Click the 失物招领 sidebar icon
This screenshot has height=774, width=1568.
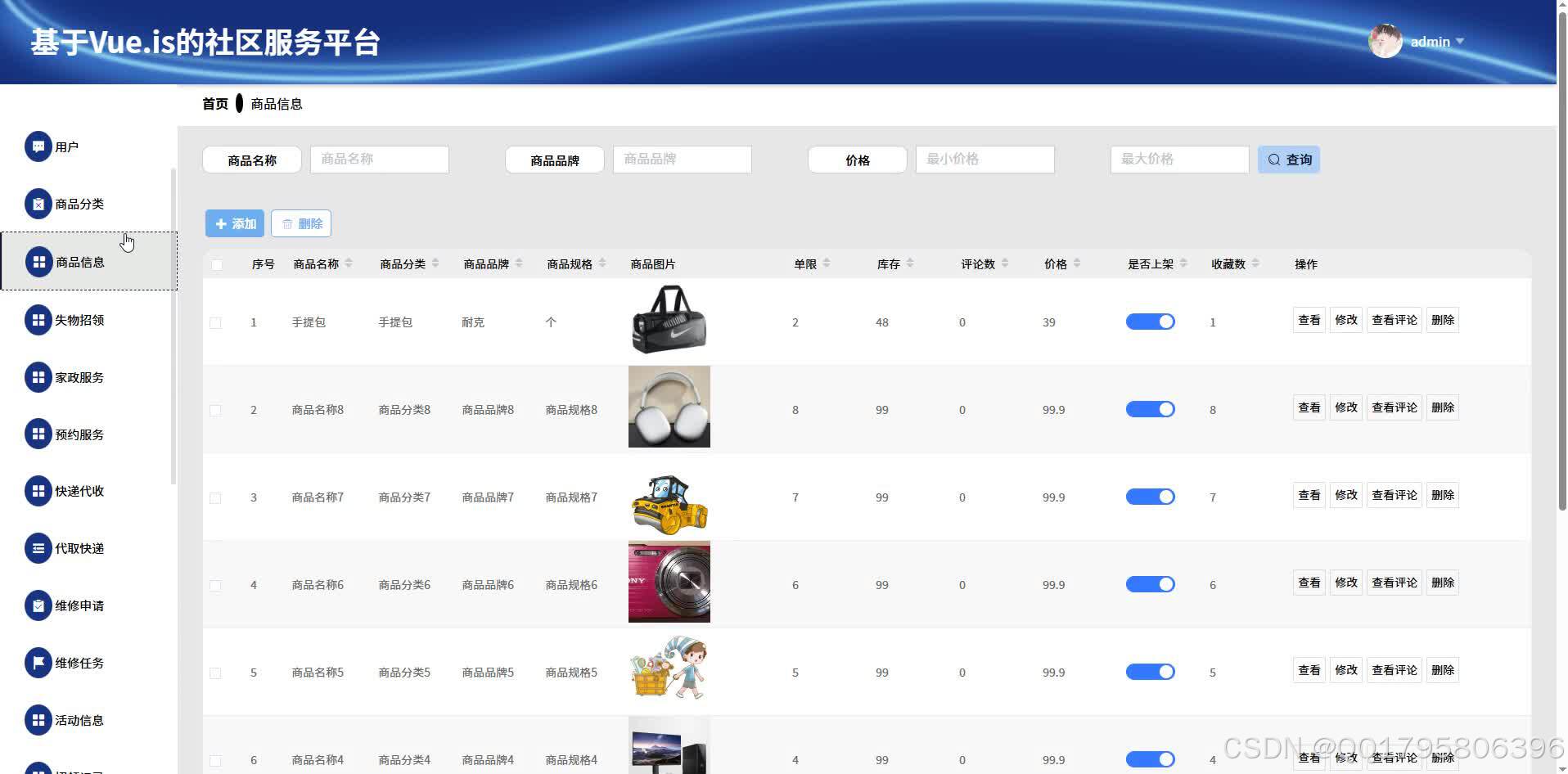coord(38,320)
